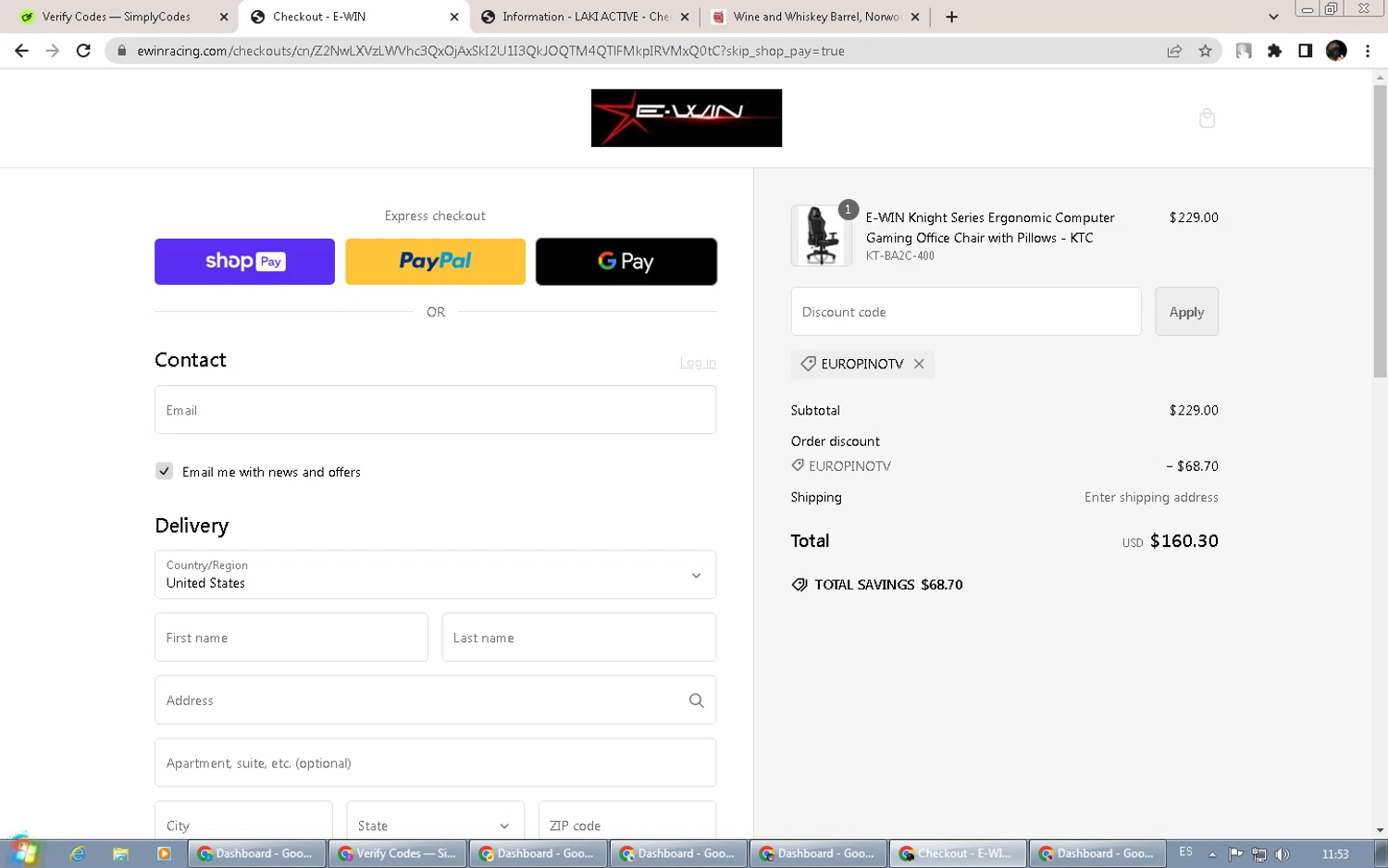Open Action Center flag icon
This screenshot has width=1388, height=868.
pyautogui.click(x=1235, y=854)
